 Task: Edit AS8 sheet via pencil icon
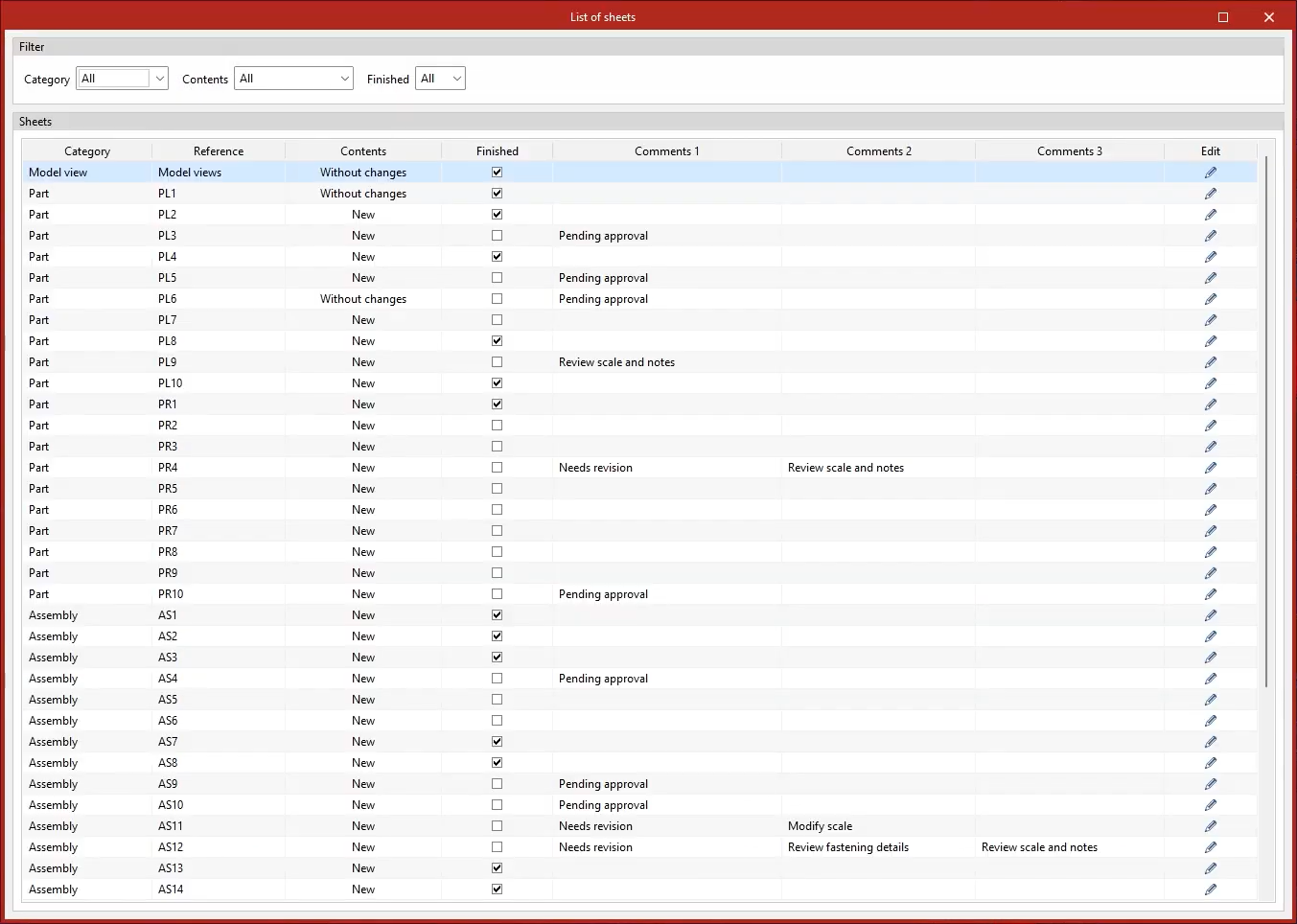point(1211,763)
